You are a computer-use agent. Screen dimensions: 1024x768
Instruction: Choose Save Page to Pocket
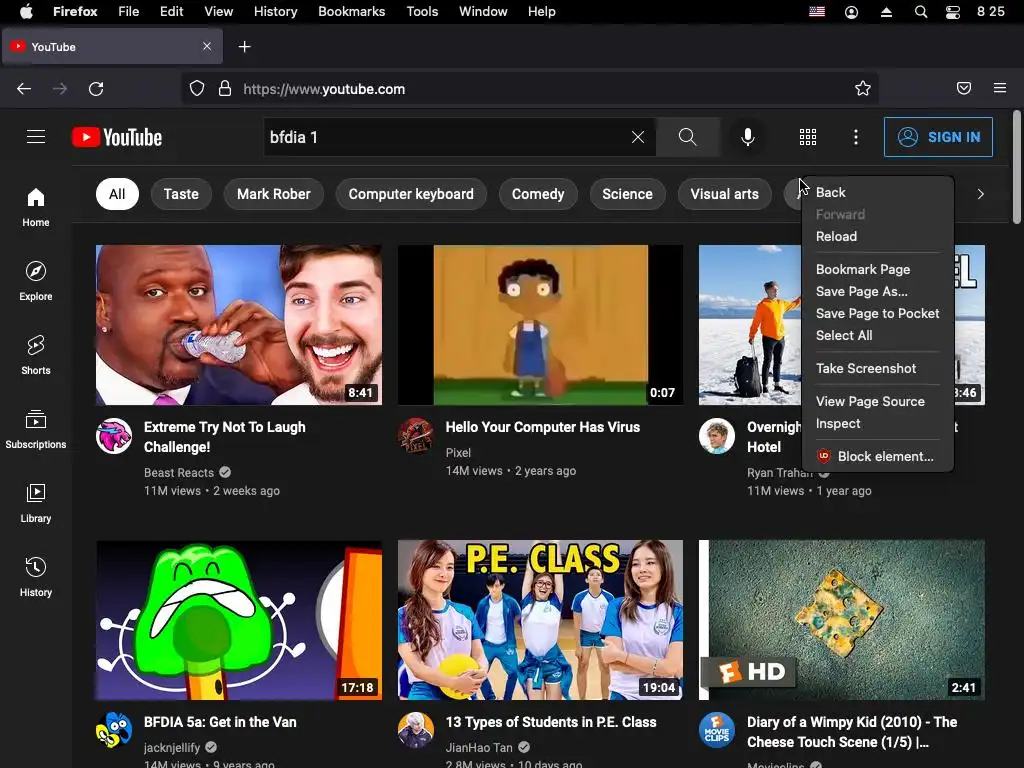pyautogui.click(x=878, y=313)
